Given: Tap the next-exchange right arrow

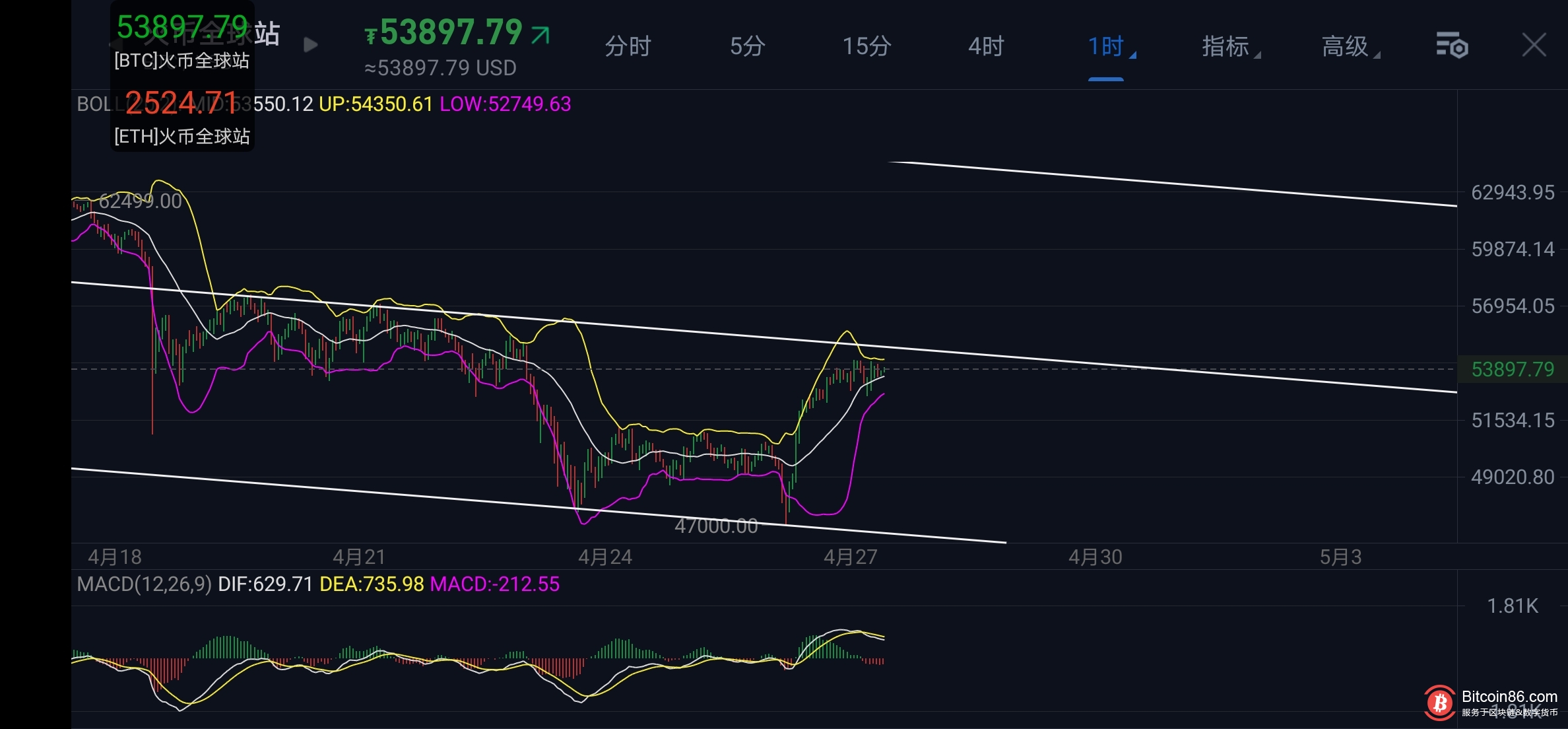Looking at the screenshot, I should pos(310,45).
